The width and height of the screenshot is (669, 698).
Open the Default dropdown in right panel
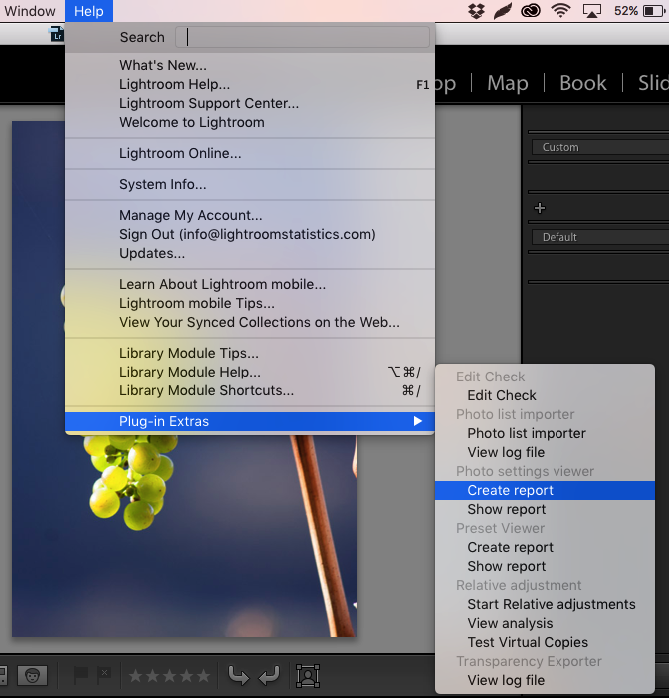coord(600,237)
